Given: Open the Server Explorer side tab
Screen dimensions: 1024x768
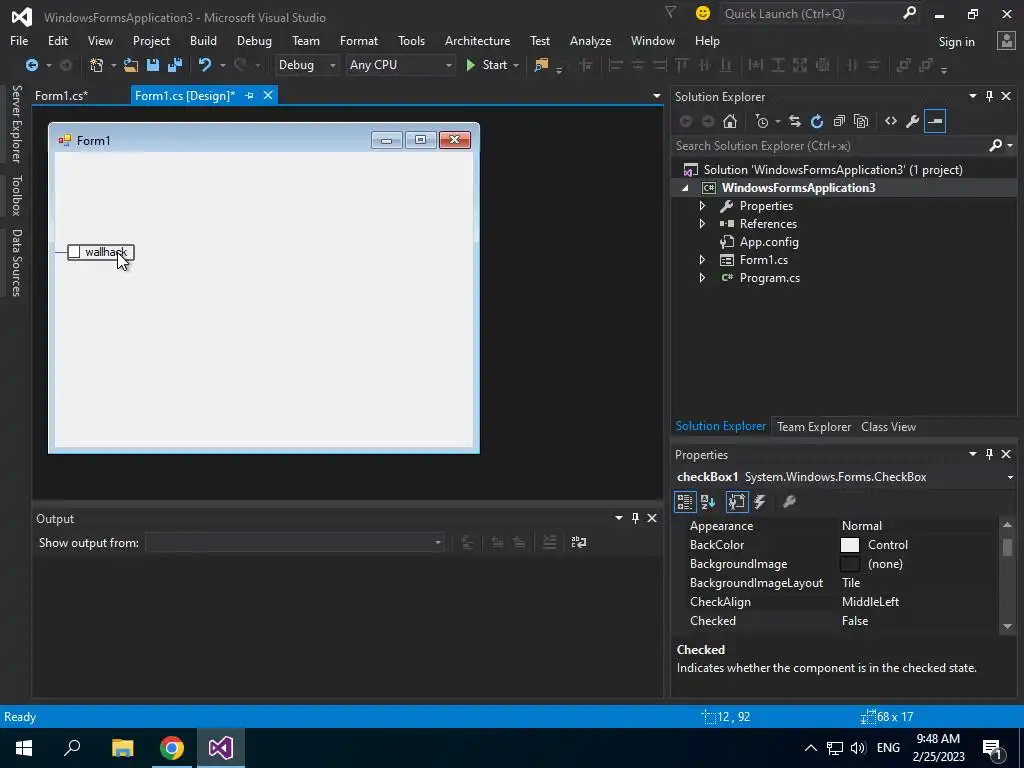Looking at the screenshot, I should pos(17,123).
